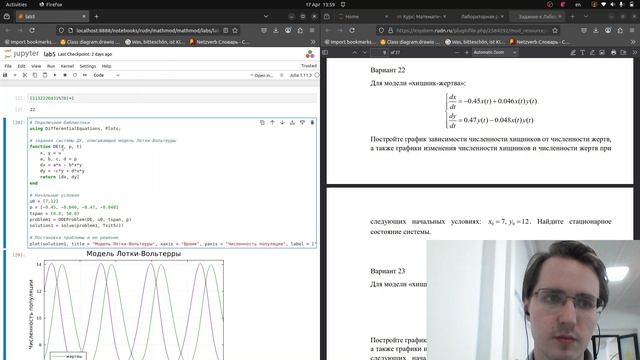Switch the en keyboard layout indicator
Image resolution: width=640 pixels, height=360 pixels.
pos(578,4)
